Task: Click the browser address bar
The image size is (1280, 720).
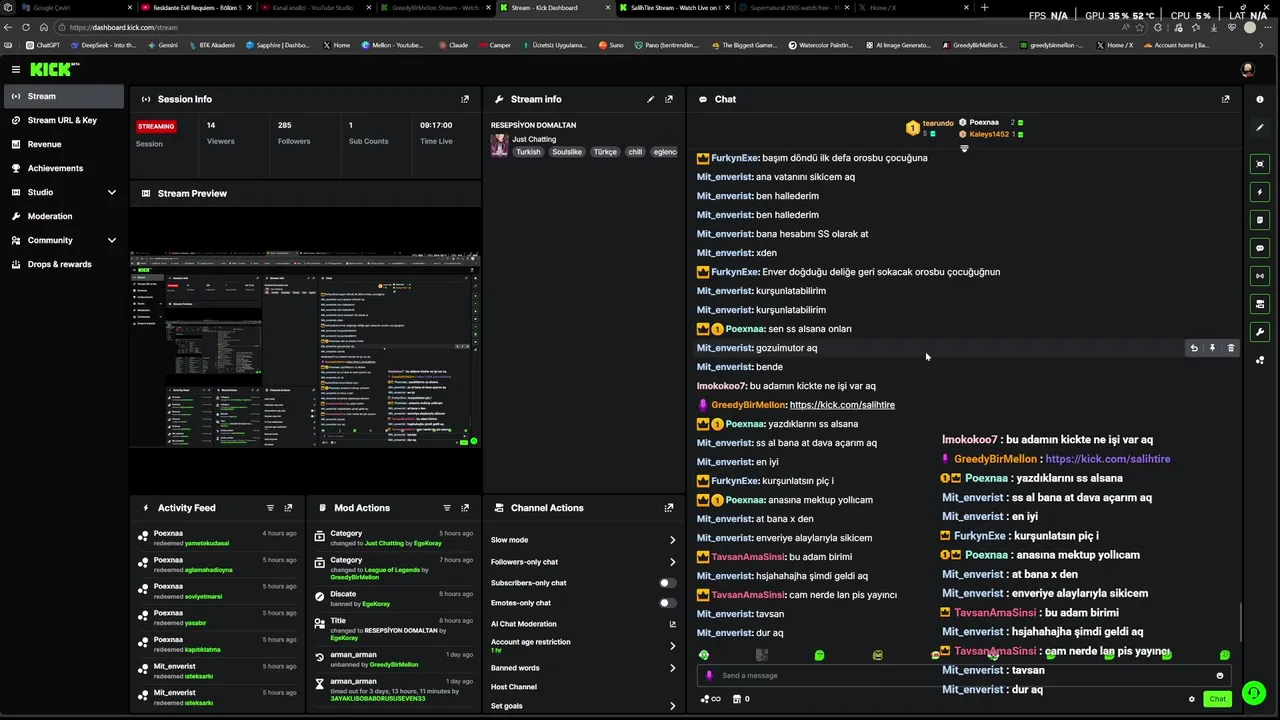Action: click(600, 27)
